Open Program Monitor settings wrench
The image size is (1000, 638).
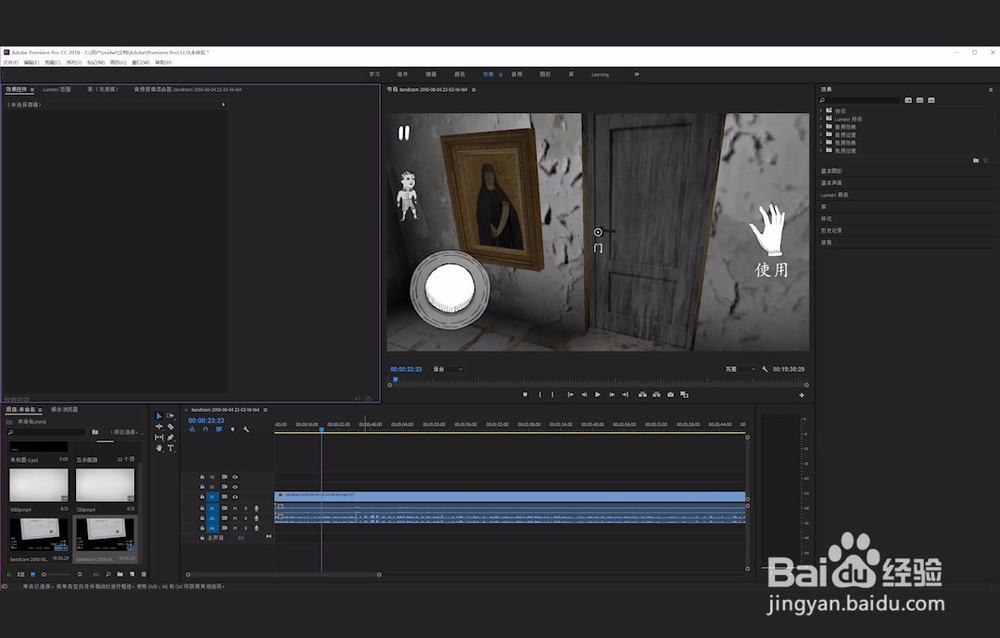pos(765,369)
